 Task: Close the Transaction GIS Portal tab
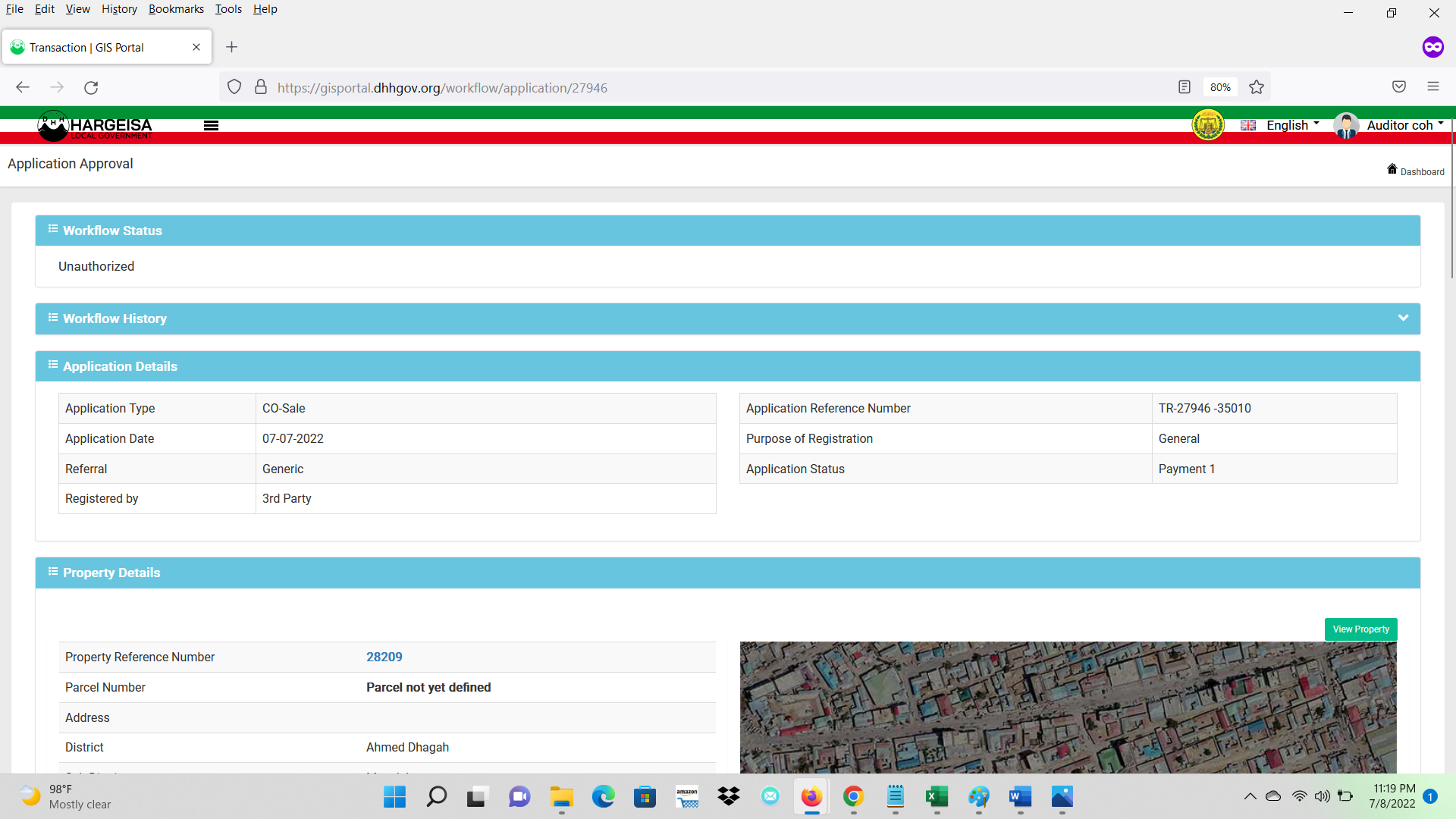click(196, 47)
